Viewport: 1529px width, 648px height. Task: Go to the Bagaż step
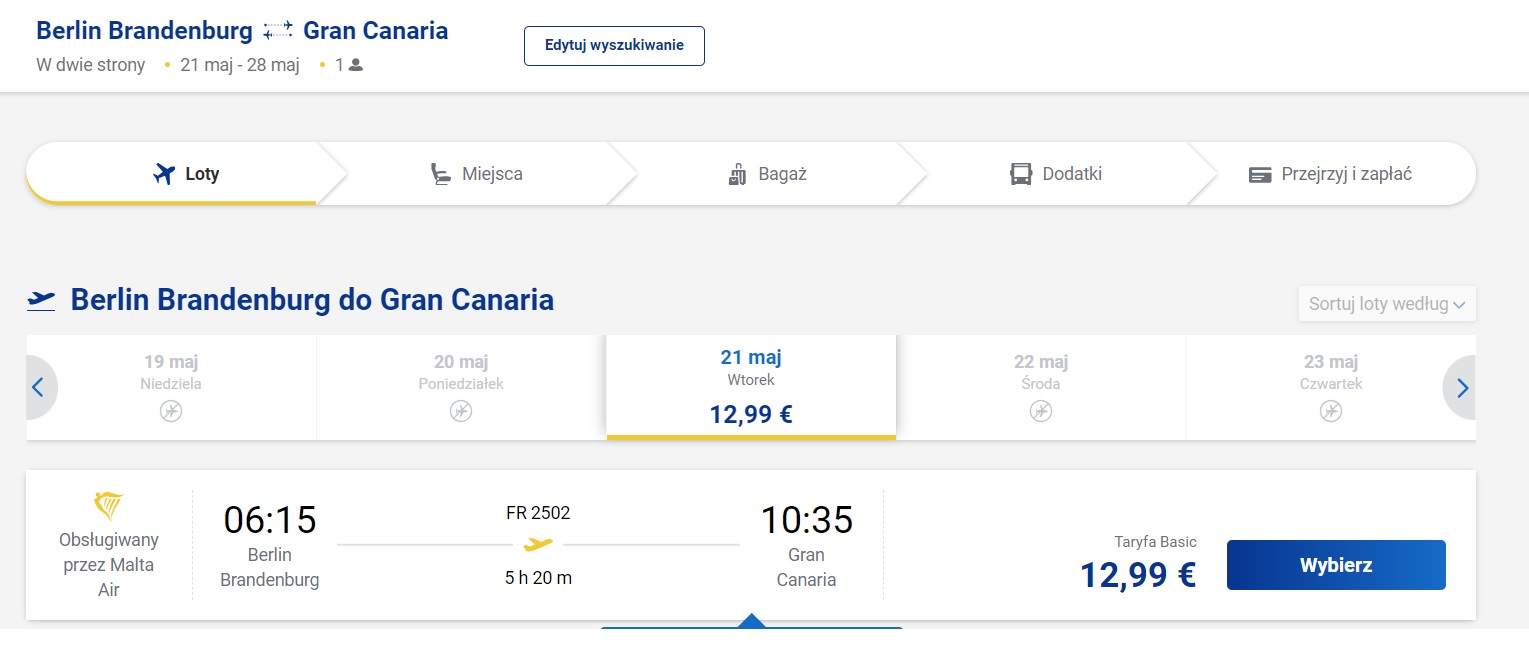767,174
